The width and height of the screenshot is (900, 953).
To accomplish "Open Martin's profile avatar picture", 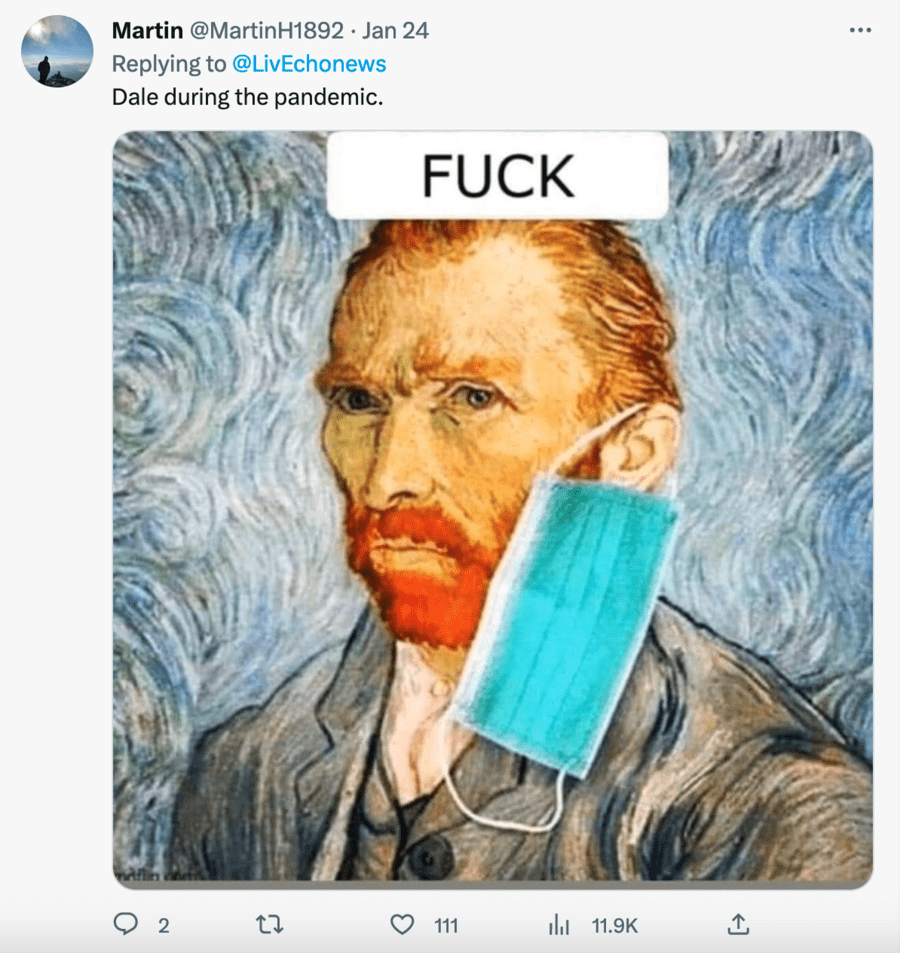I will [57, 51].
